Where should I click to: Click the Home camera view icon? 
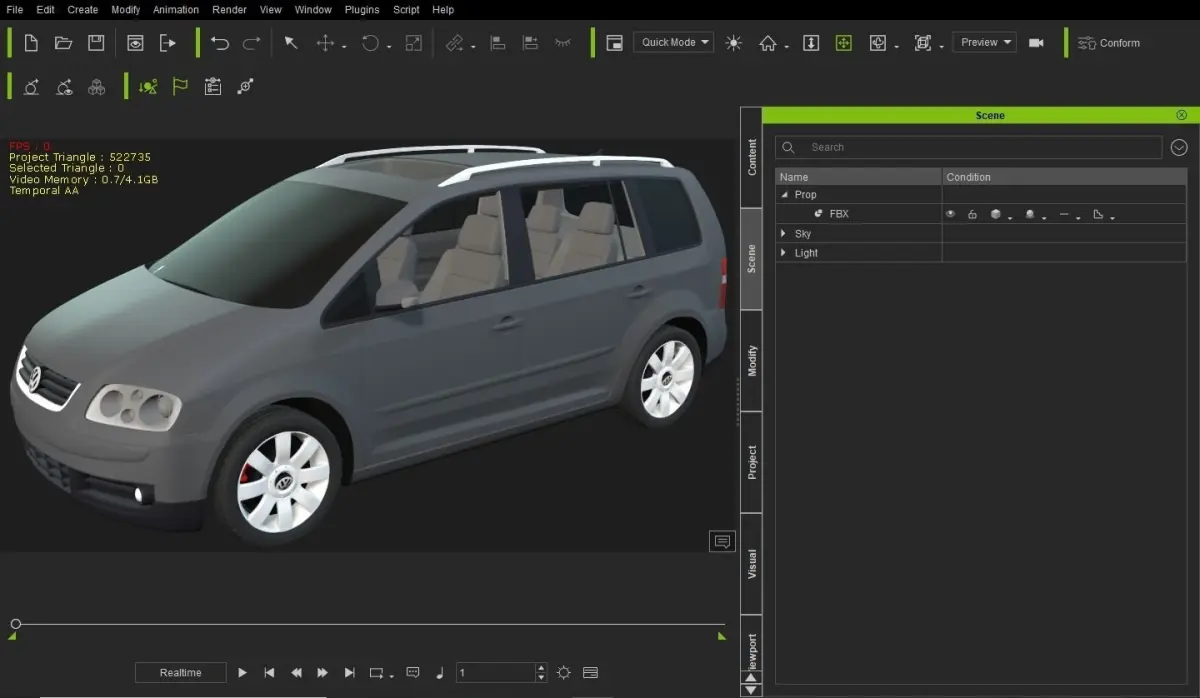coord(768,43)
